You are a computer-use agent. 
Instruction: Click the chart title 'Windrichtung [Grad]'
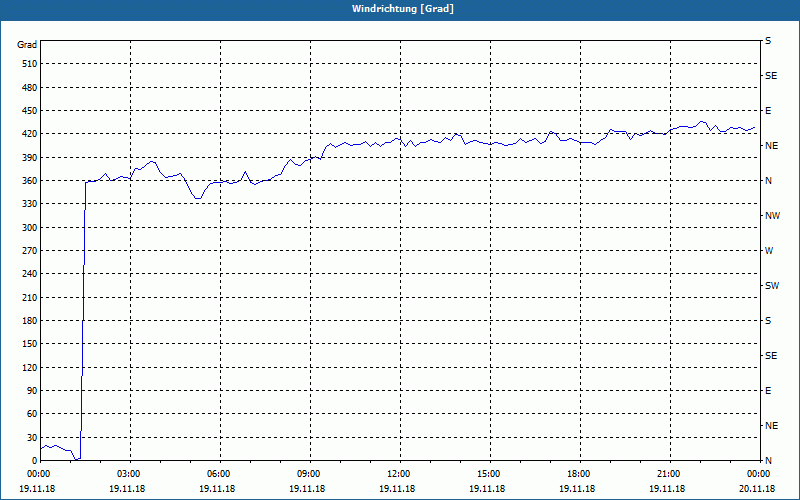[403, 9]
